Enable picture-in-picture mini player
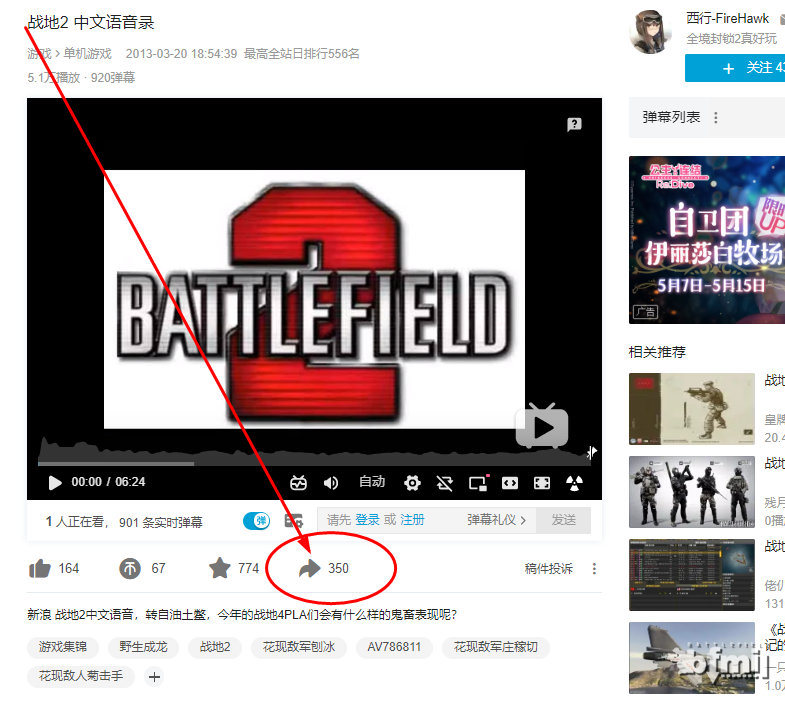Screen dimensions: 785x701 (478, 483)
